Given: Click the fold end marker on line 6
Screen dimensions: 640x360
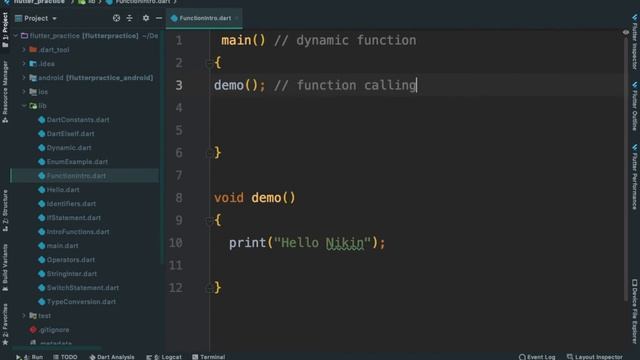Looking at the screenshot, I should click(x=209, y=153).
